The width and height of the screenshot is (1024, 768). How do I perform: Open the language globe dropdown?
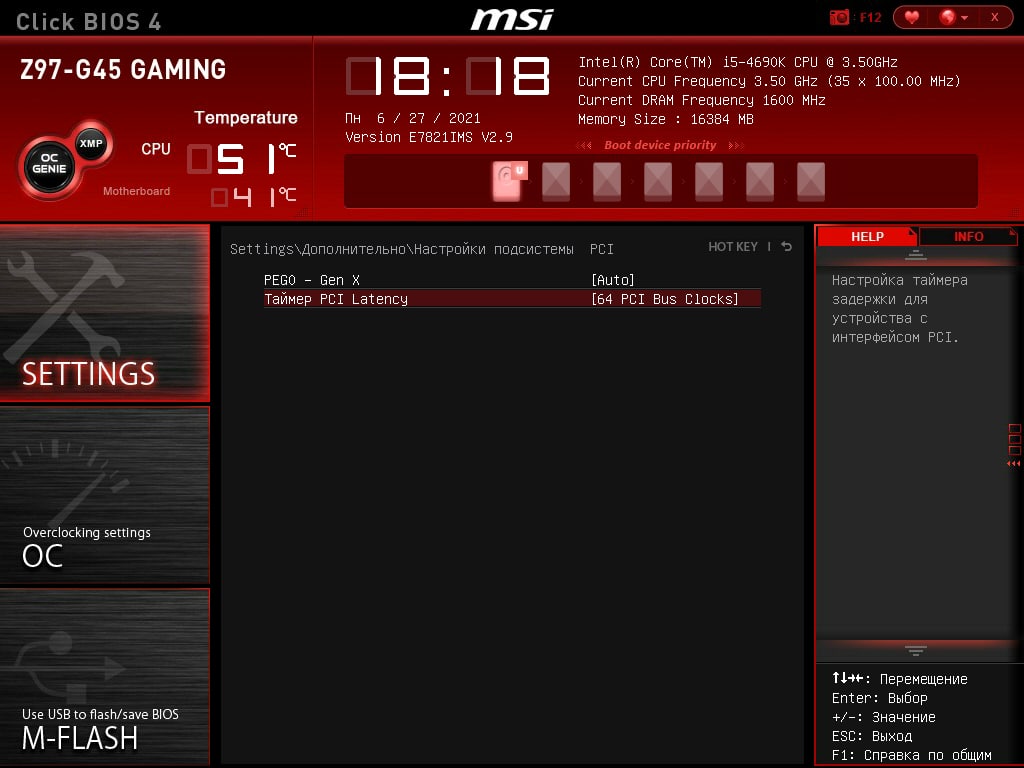953,17
